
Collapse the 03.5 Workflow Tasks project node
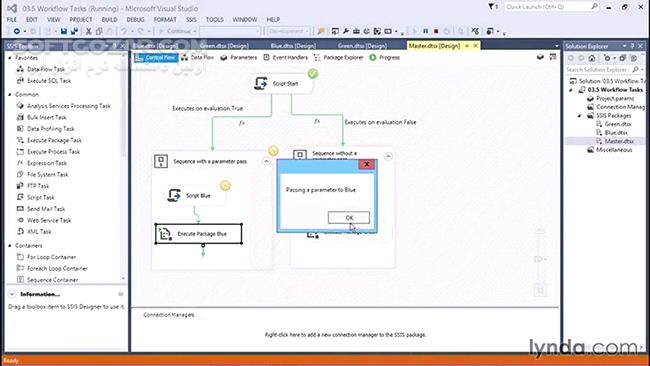[571, 90]
